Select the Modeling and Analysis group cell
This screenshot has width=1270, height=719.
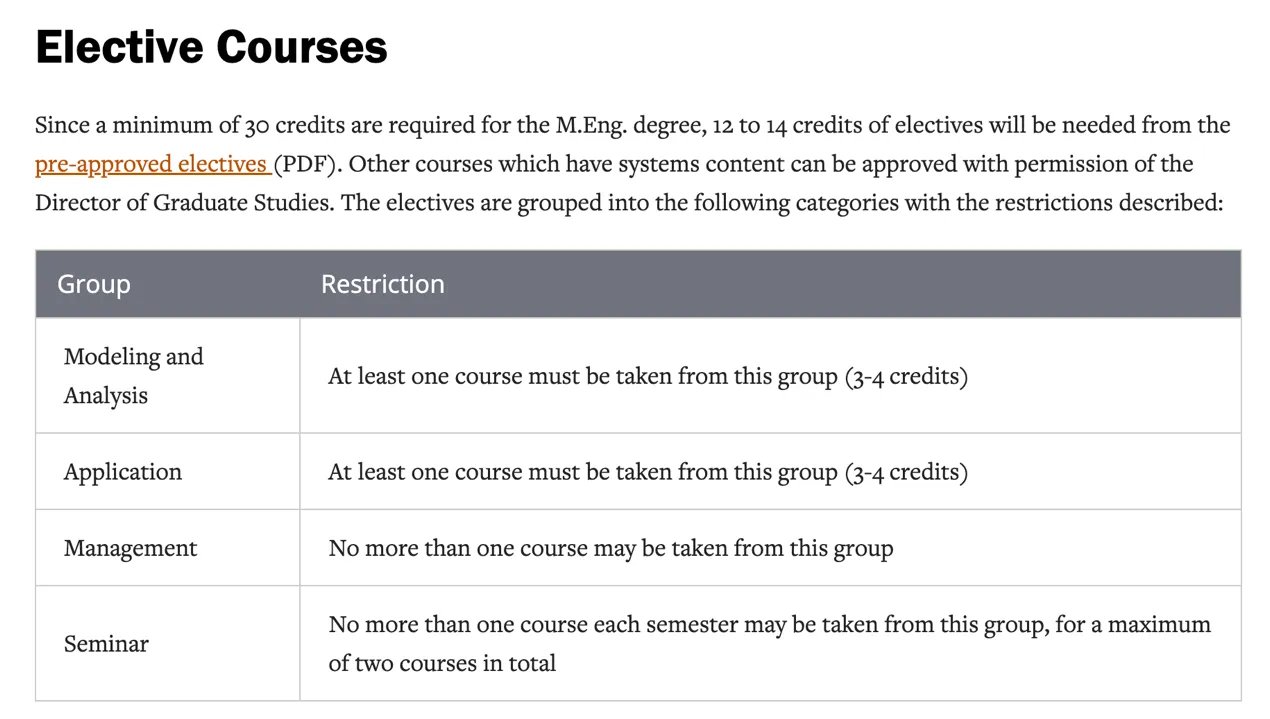tap(134, 376)
